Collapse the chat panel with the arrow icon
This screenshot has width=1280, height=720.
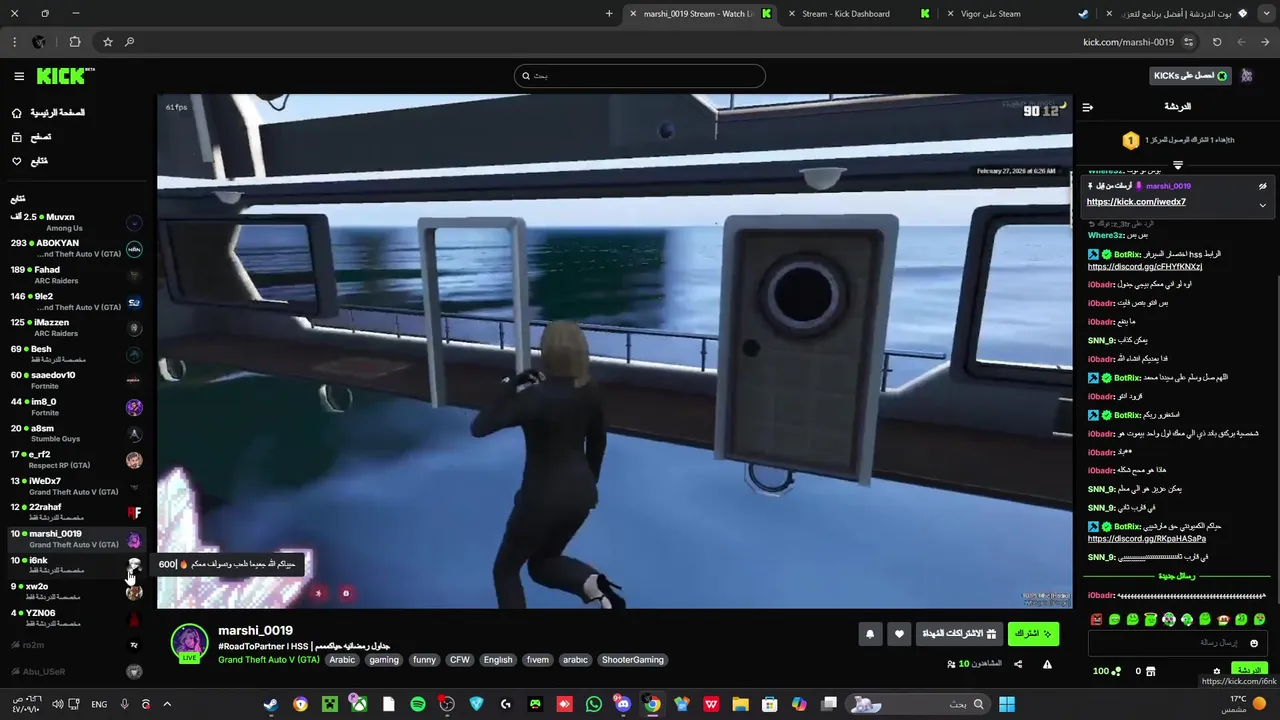(x=1088, y=107)
